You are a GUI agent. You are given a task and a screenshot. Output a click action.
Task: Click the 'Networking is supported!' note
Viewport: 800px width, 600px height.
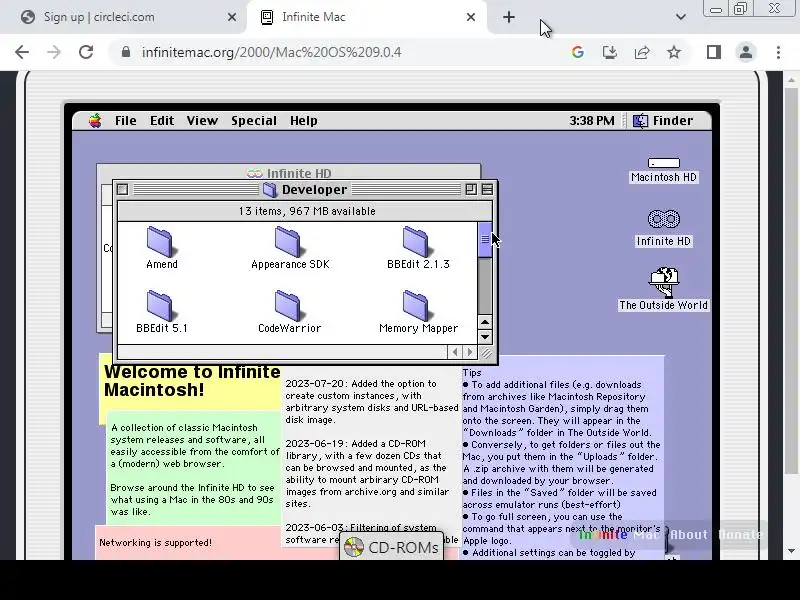[155, 543]
